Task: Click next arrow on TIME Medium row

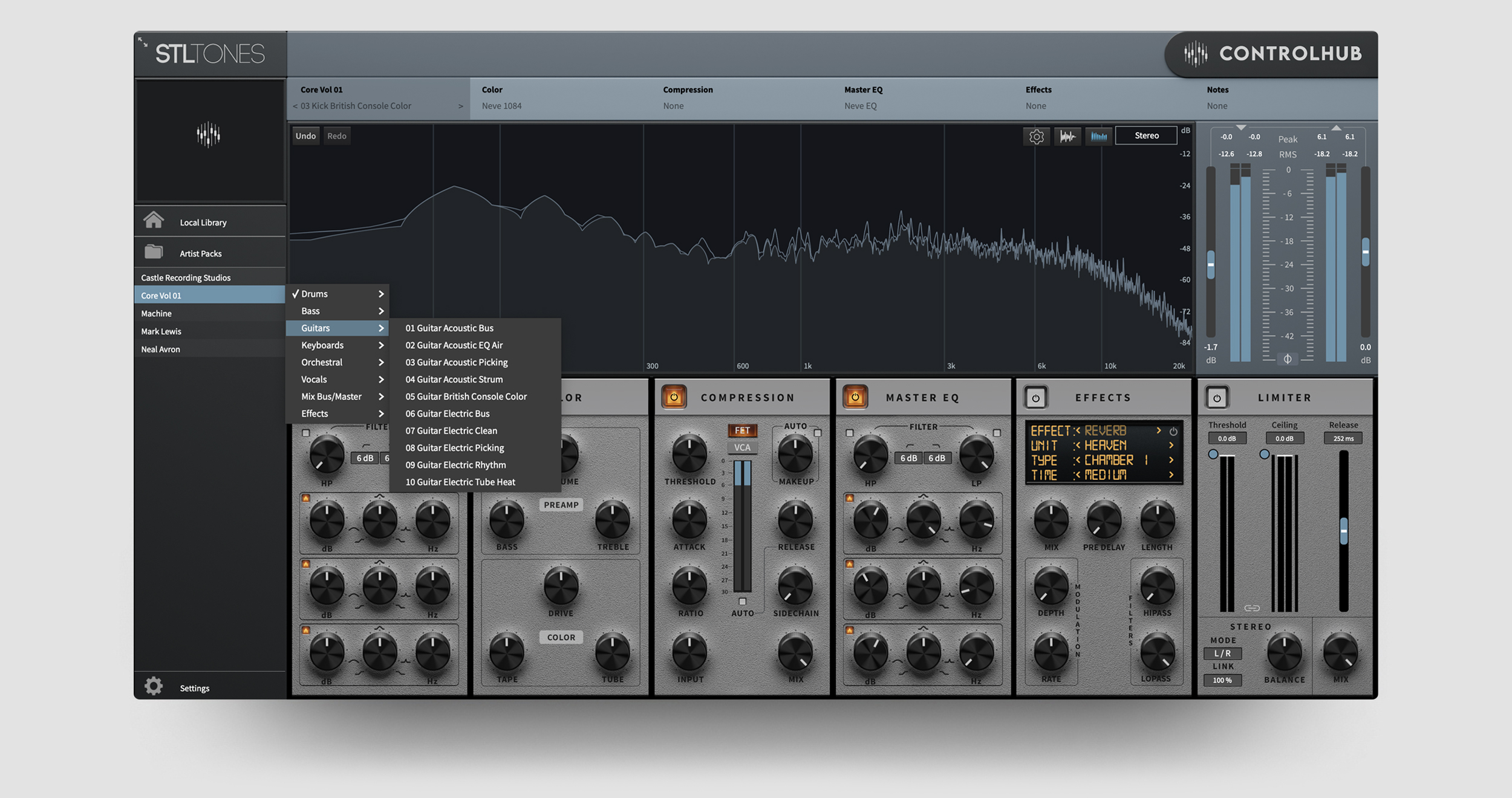Action: (x=1171, y=475)
